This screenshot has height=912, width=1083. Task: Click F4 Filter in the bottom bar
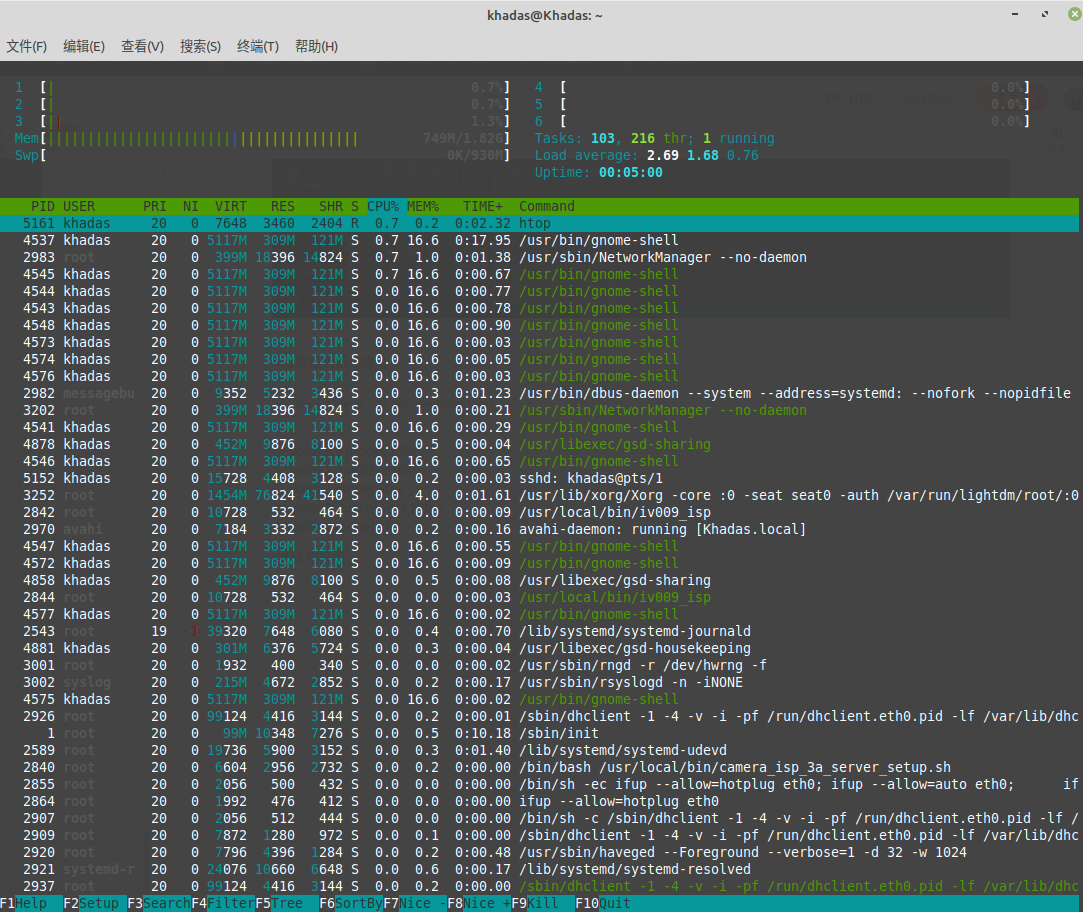[223, 903]
